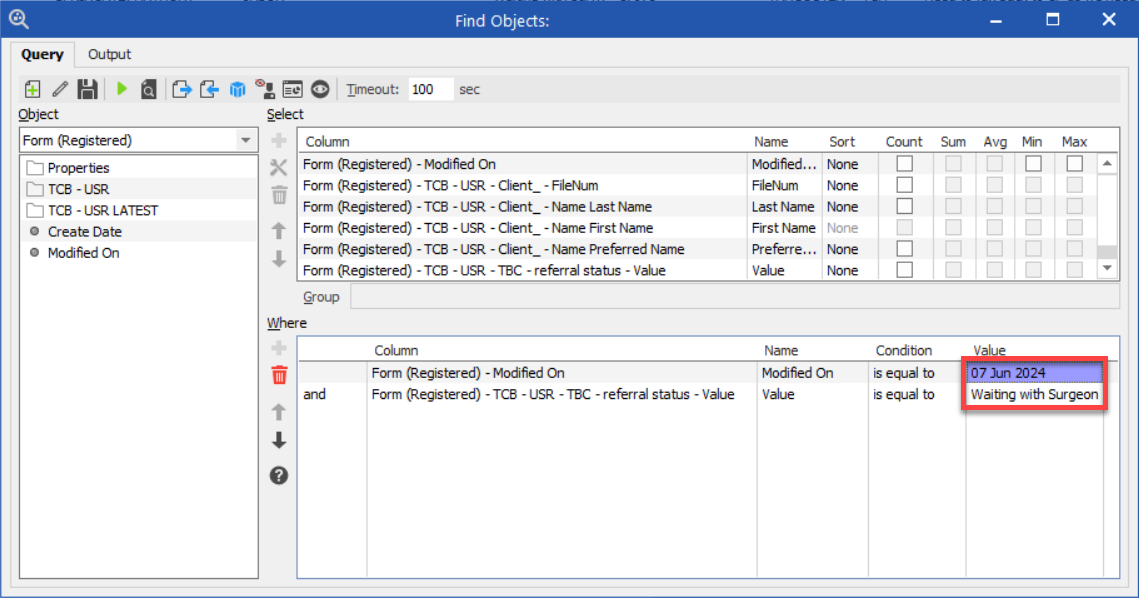Expand the TCB - USR folder

point(68,189)
